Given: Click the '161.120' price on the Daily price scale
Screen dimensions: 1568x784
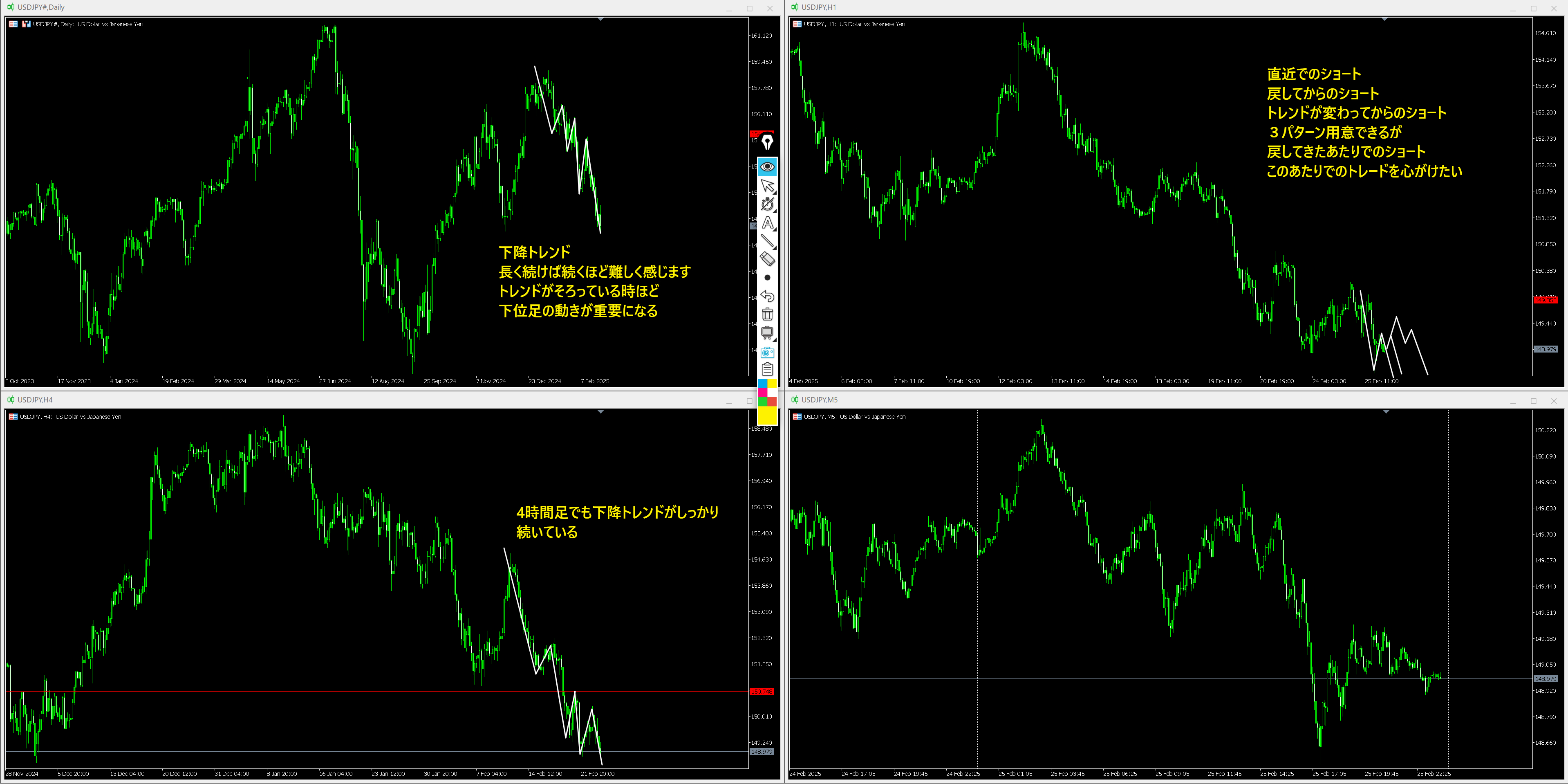Looking at the screenshot, I should pos(761,36).
